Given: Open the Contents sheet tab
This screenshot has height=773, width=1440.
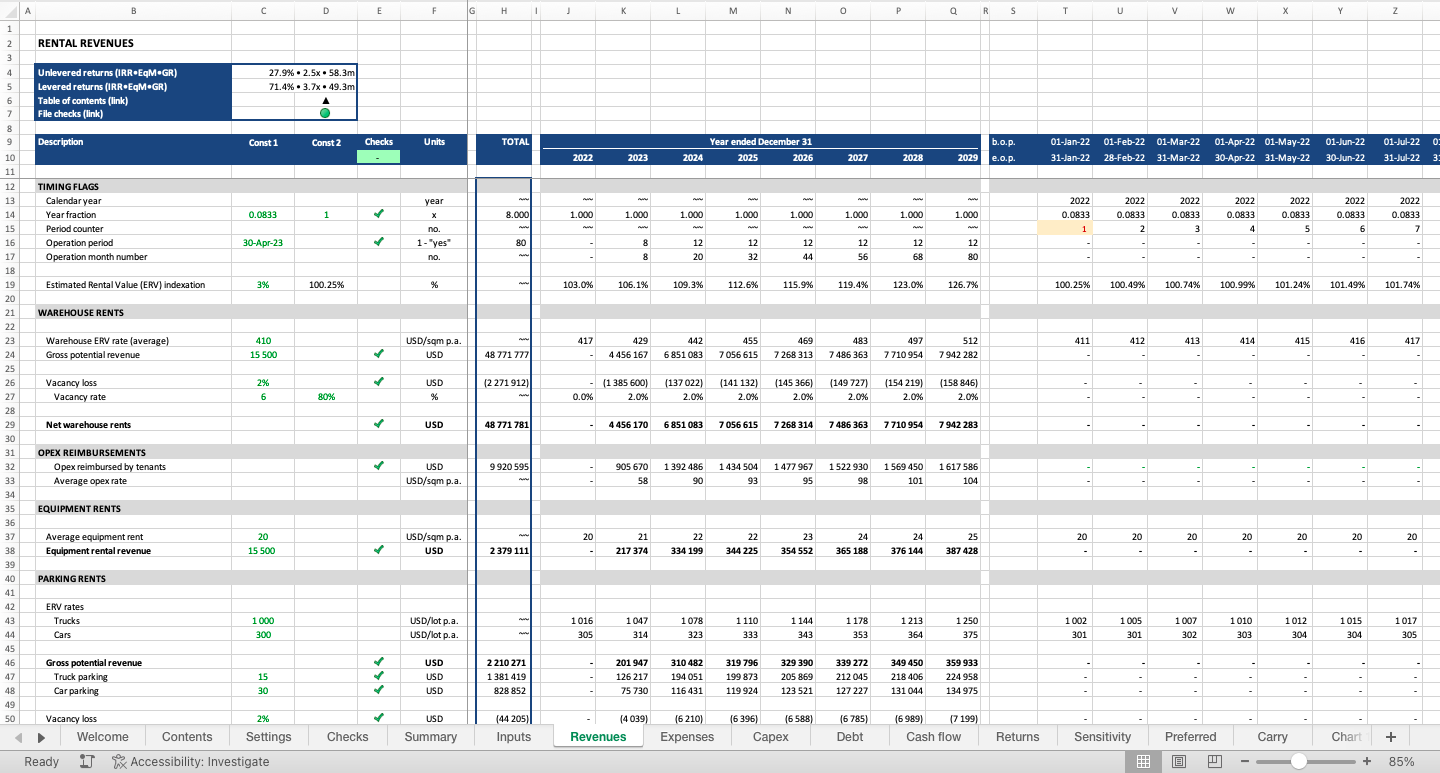Looking at the screenshot, I should point(187,737).
